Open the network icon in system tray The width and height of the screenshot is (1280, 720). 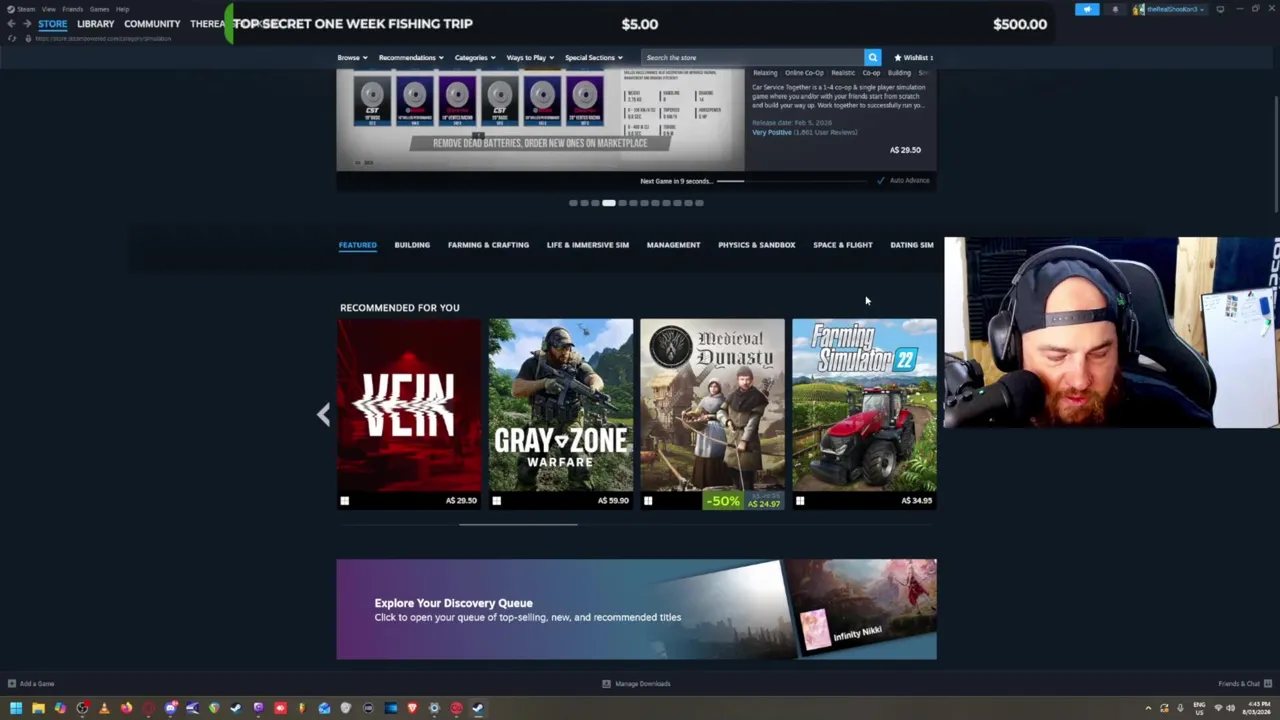click(1218, 708)
